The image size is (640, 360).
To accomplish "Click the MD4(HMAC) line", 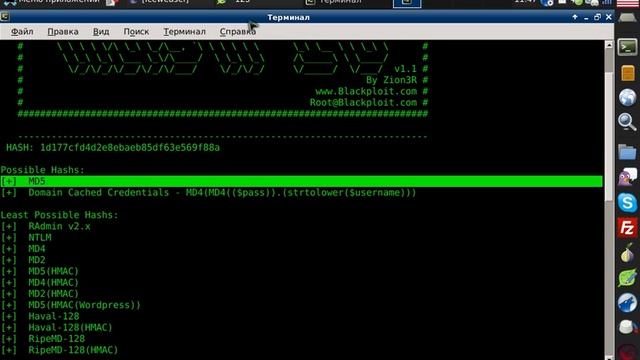I will (x=40, y=282).
